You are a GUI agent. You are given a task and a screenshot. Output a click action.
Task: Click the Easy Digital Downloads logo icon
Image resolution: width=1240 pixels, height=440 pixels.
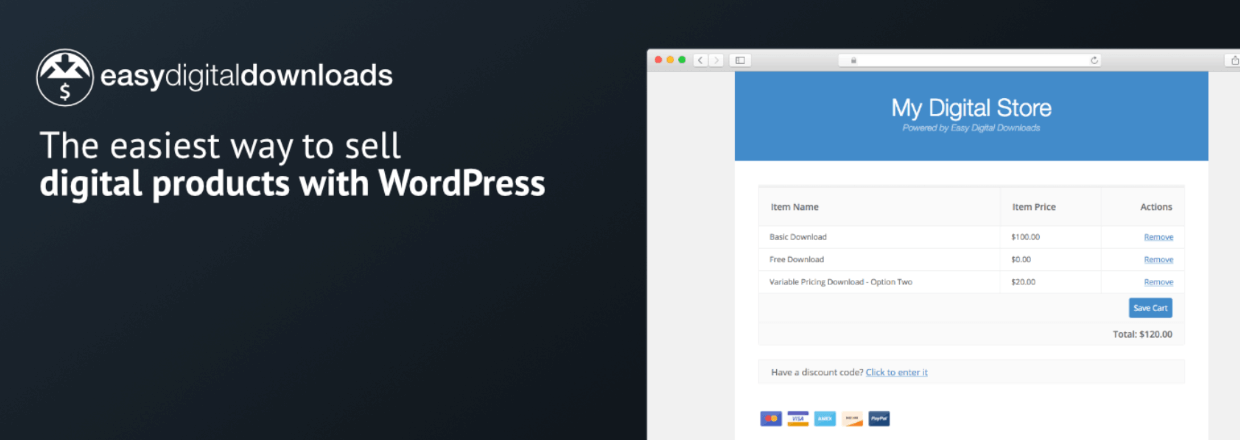pos(66,77)
